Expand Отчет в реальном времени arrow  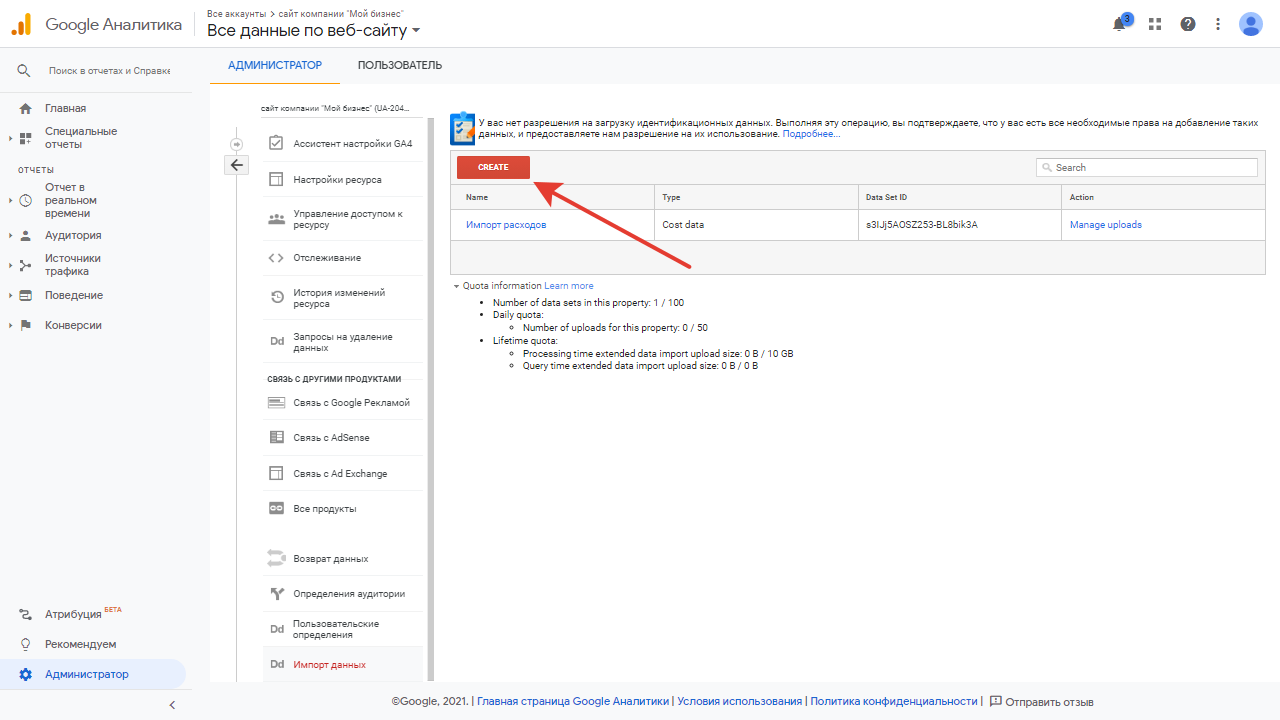10,200
